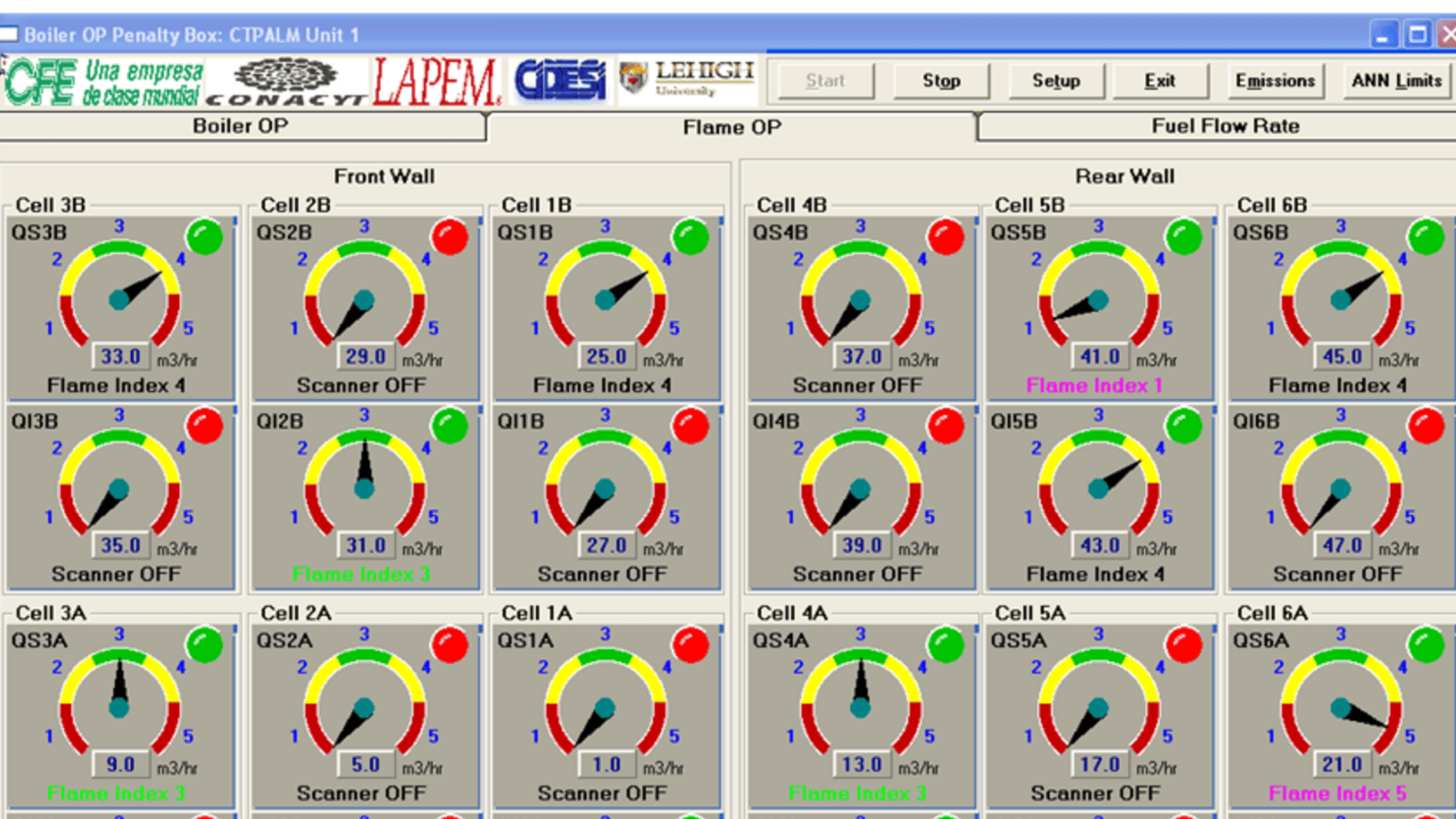Open the Fuel Flow Rate tab

pyautogui.click(x=1225, y=126)
